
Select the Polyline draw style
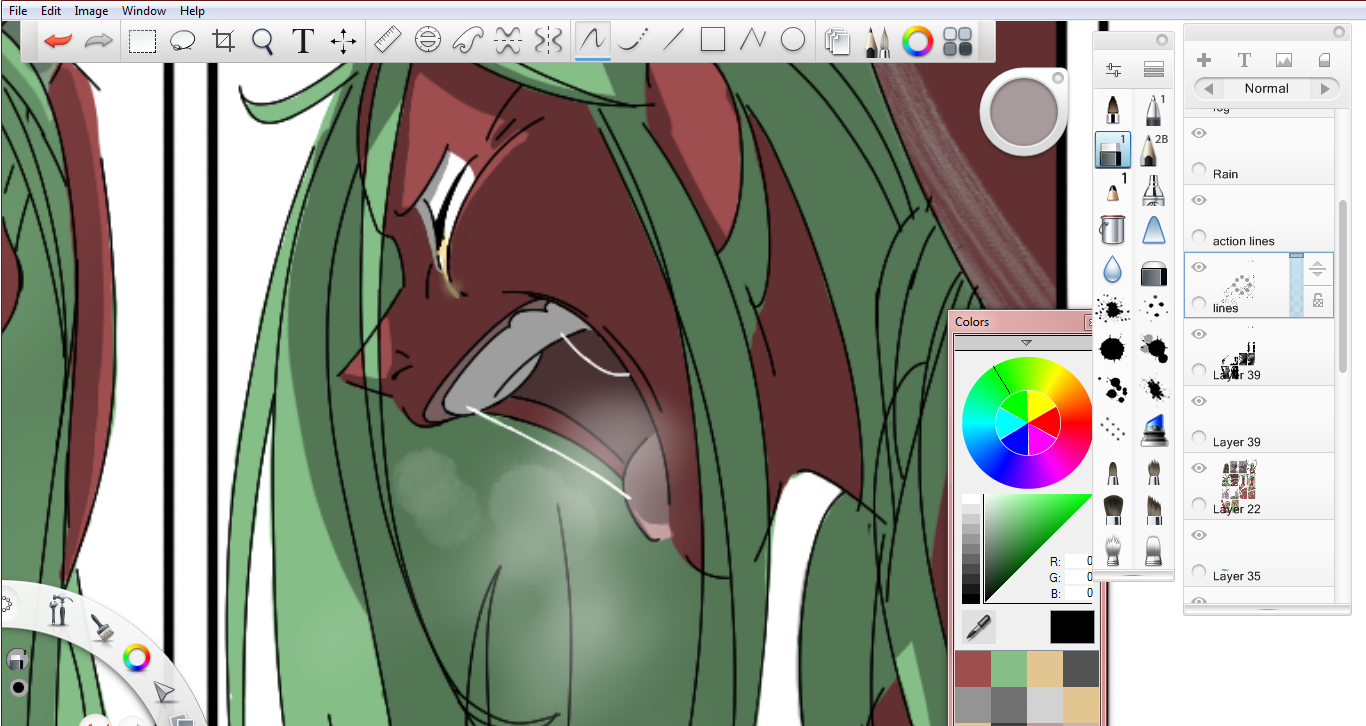[752, 41]
